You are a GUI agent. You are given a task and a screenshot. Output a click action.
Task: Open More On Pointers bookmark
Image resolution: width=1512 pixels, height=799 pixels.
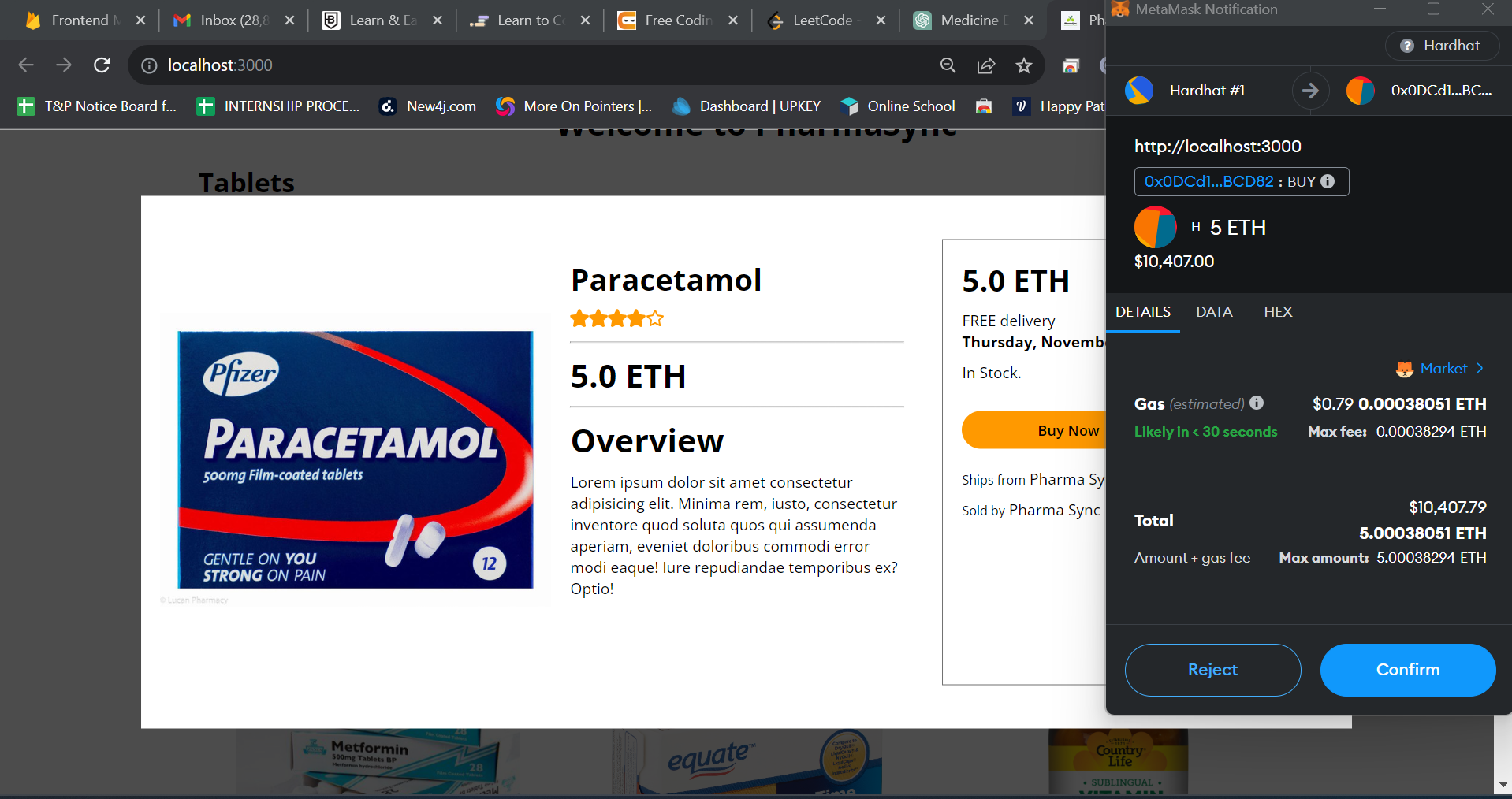click(x=574, y=106)
